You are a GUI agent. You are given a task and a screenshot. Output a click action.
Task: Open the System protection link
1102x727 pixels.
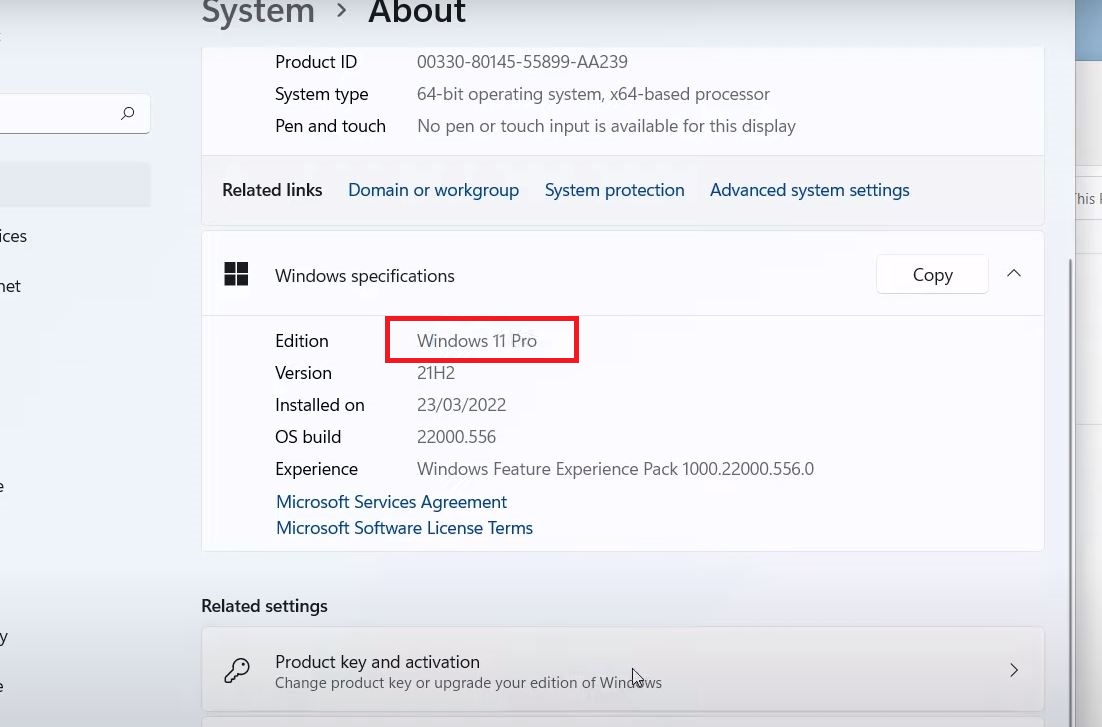[614, 190]
